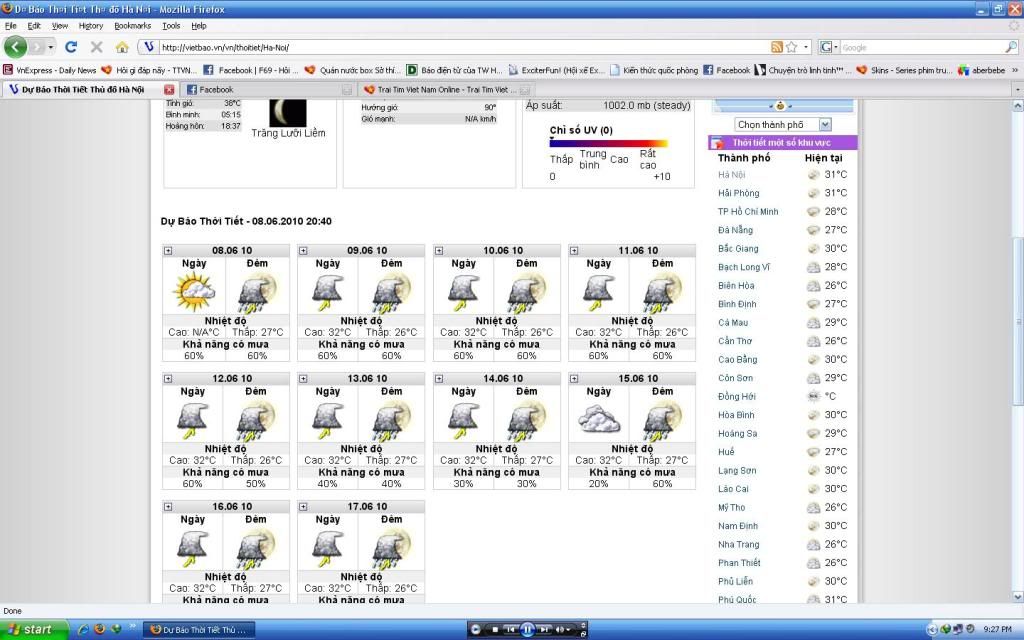
Task: Switch to the Facebook tab
Action: tap(268, 89)
